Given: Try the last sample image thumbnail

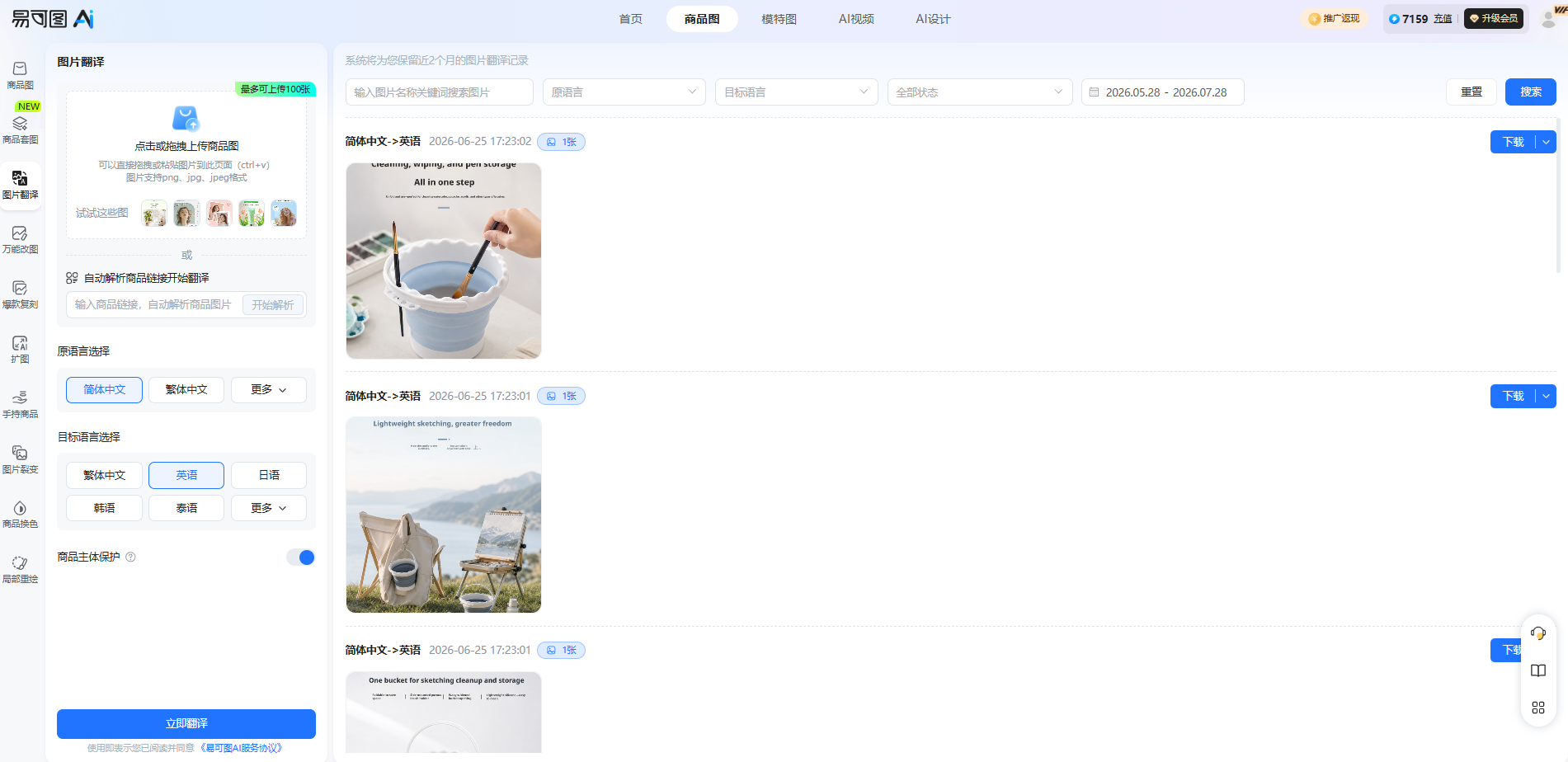Looking at the screenshot, I should pos(284,213).
